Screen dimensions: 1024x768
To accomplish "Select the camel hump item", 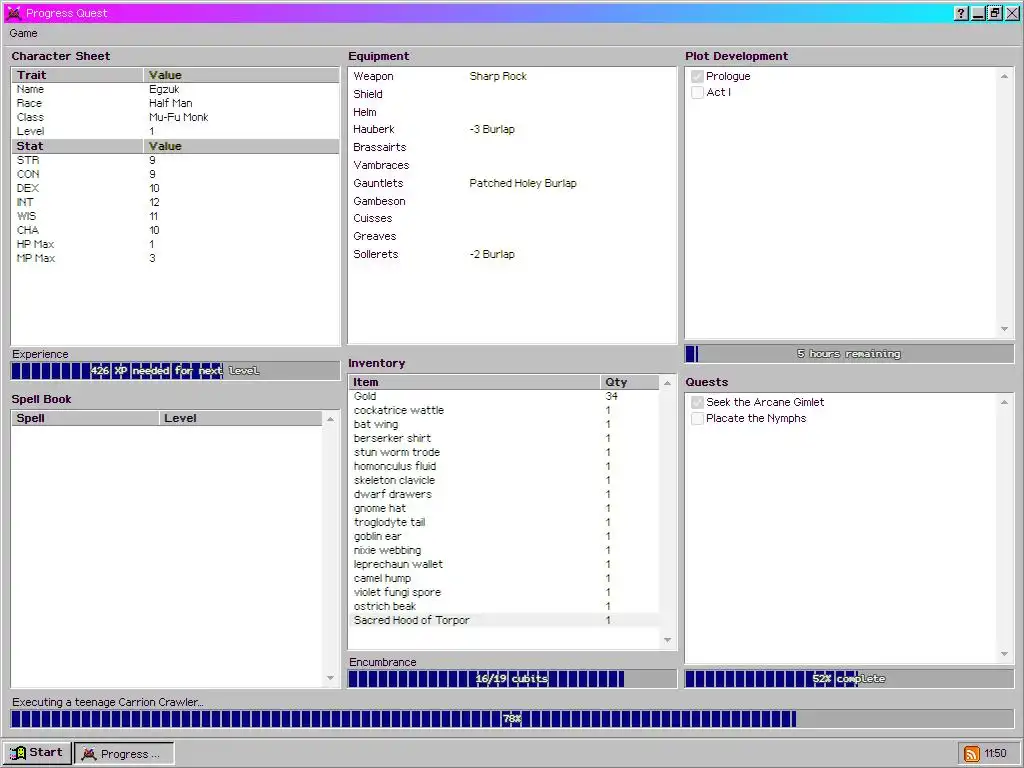I will pos(504,579).
